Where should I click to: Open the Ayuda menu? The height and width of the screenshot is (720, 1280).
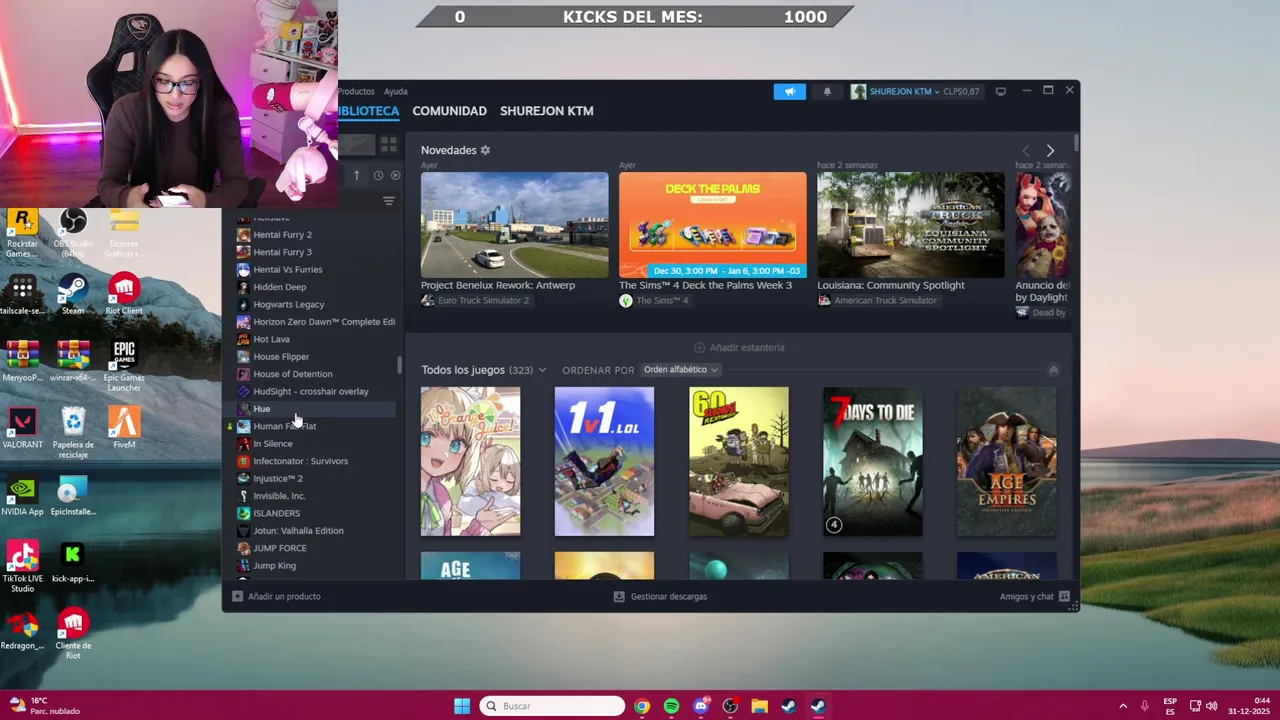click(396, 91)
